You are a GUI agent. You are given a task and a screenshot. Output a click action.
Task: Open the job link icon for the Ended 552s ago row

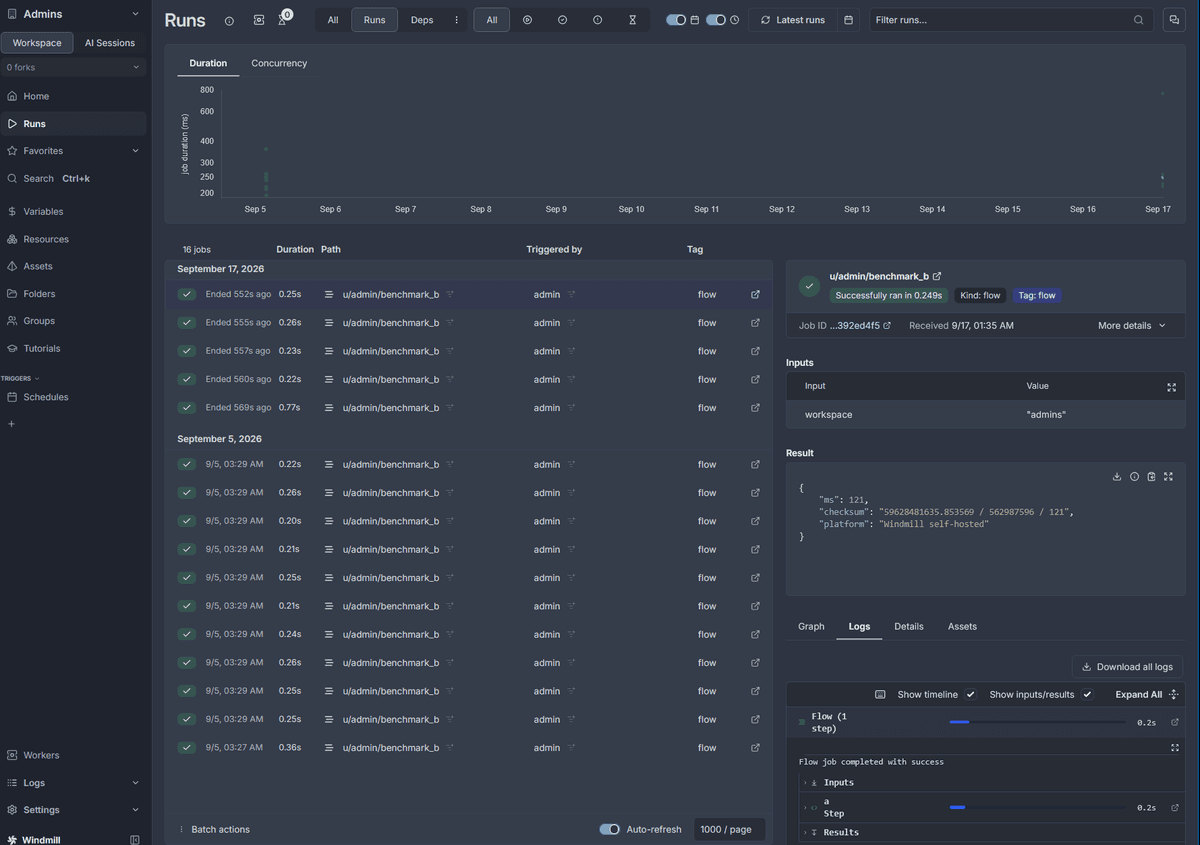pos(755,295)
